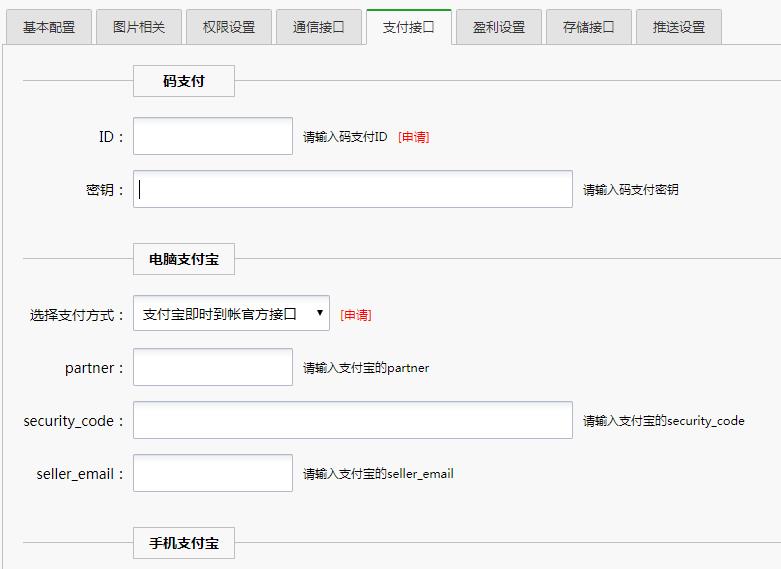Viewport: 781px width, 569px height.
Task: Focus the 码支付 ID input field
Action: [213, 136]
